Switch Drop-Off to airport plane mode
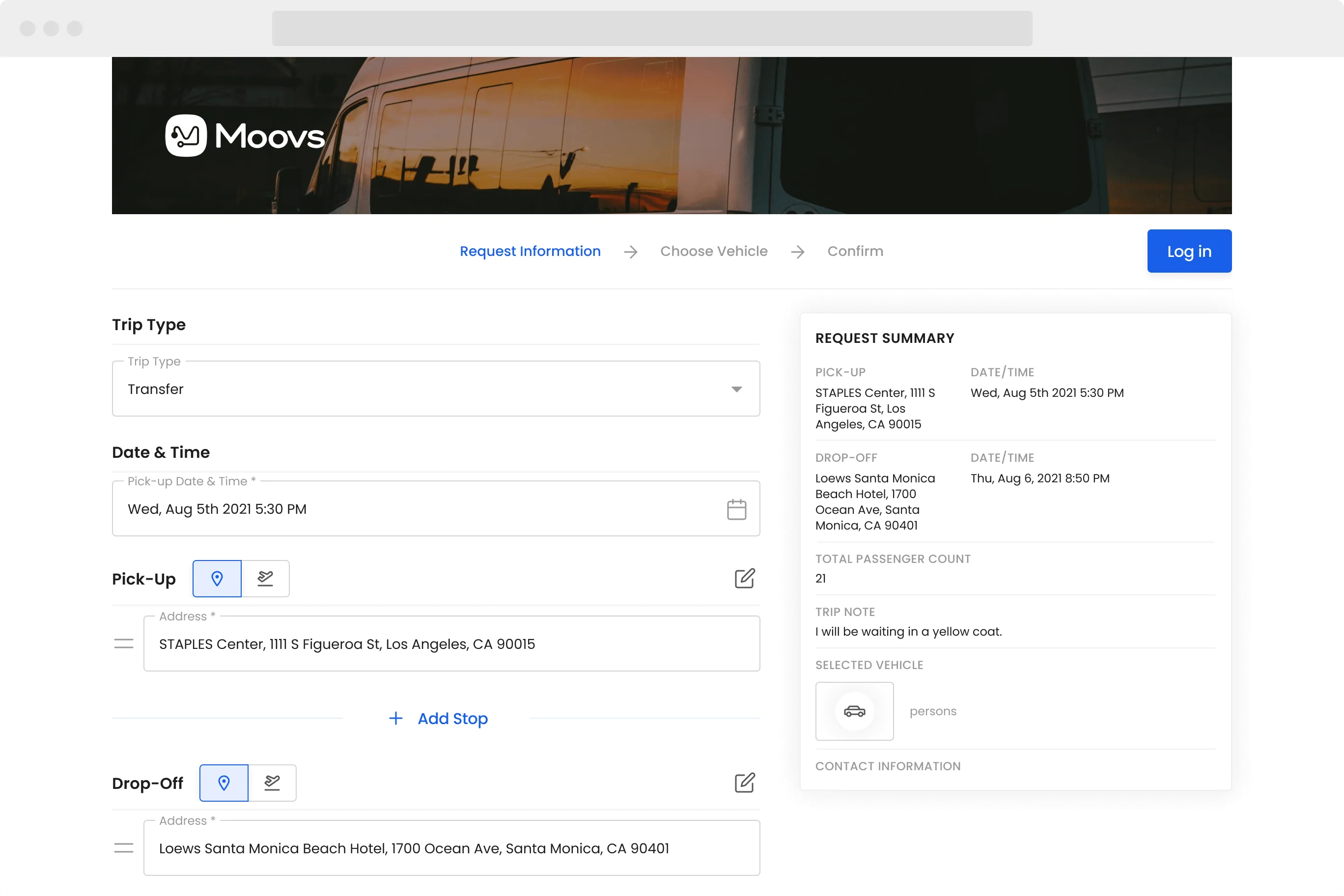The height and width of the screenshot is (896, 1344). (272, 783)
